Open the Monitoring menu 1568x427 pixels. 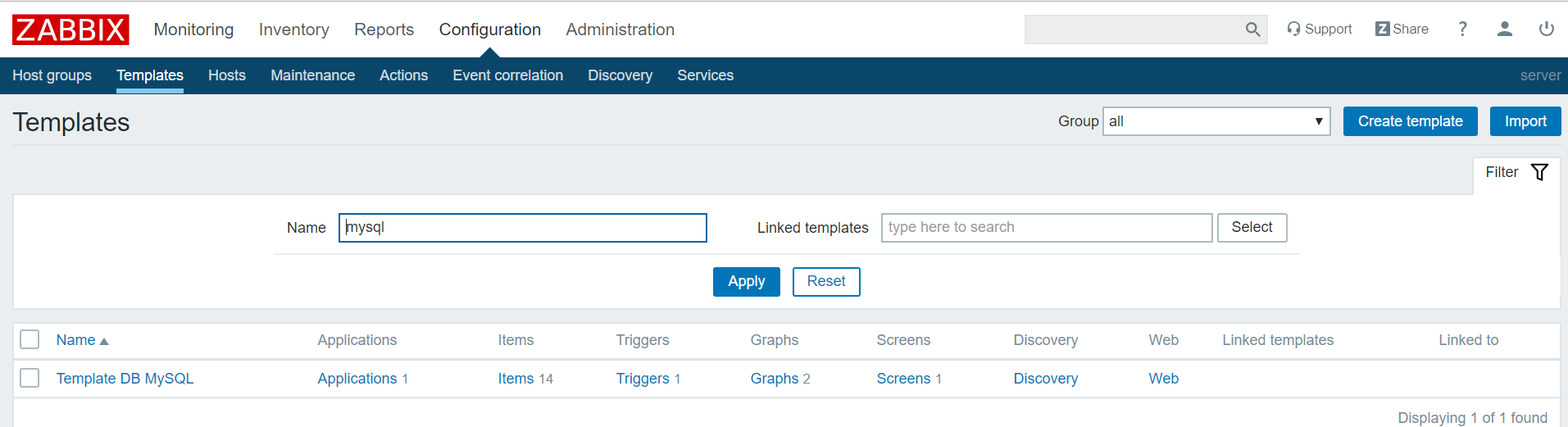pyautogui.click(x=193, y=30)
